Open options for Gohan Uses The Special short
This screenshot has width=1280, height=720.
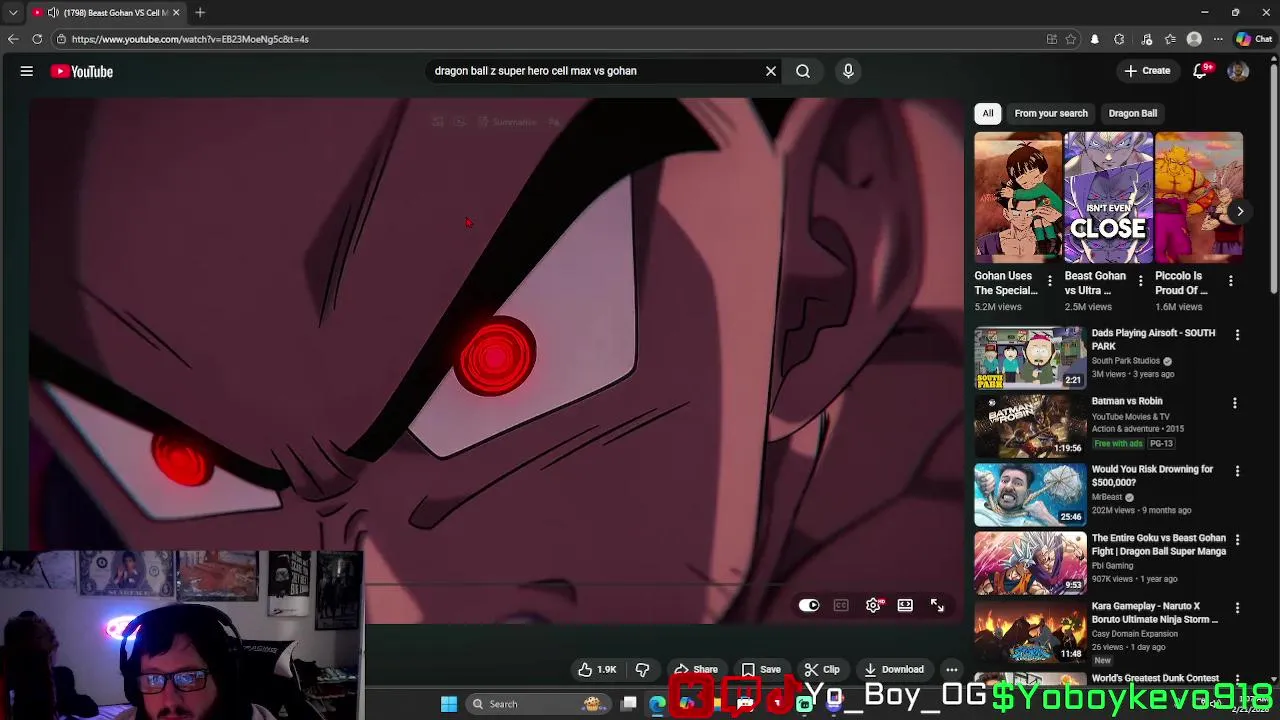(1049, 282)
